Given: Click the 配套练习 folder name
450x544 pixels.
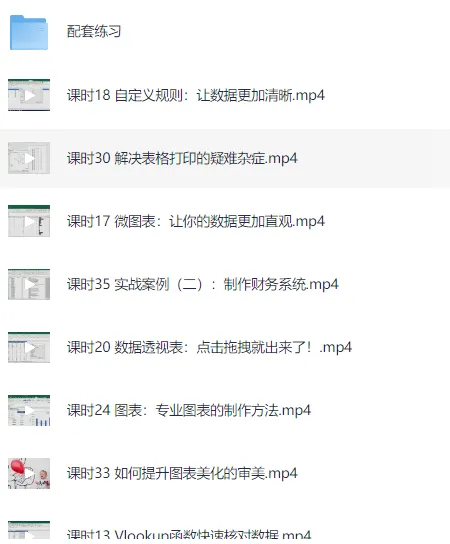Looking at the screenshot, I should point(94,32).
